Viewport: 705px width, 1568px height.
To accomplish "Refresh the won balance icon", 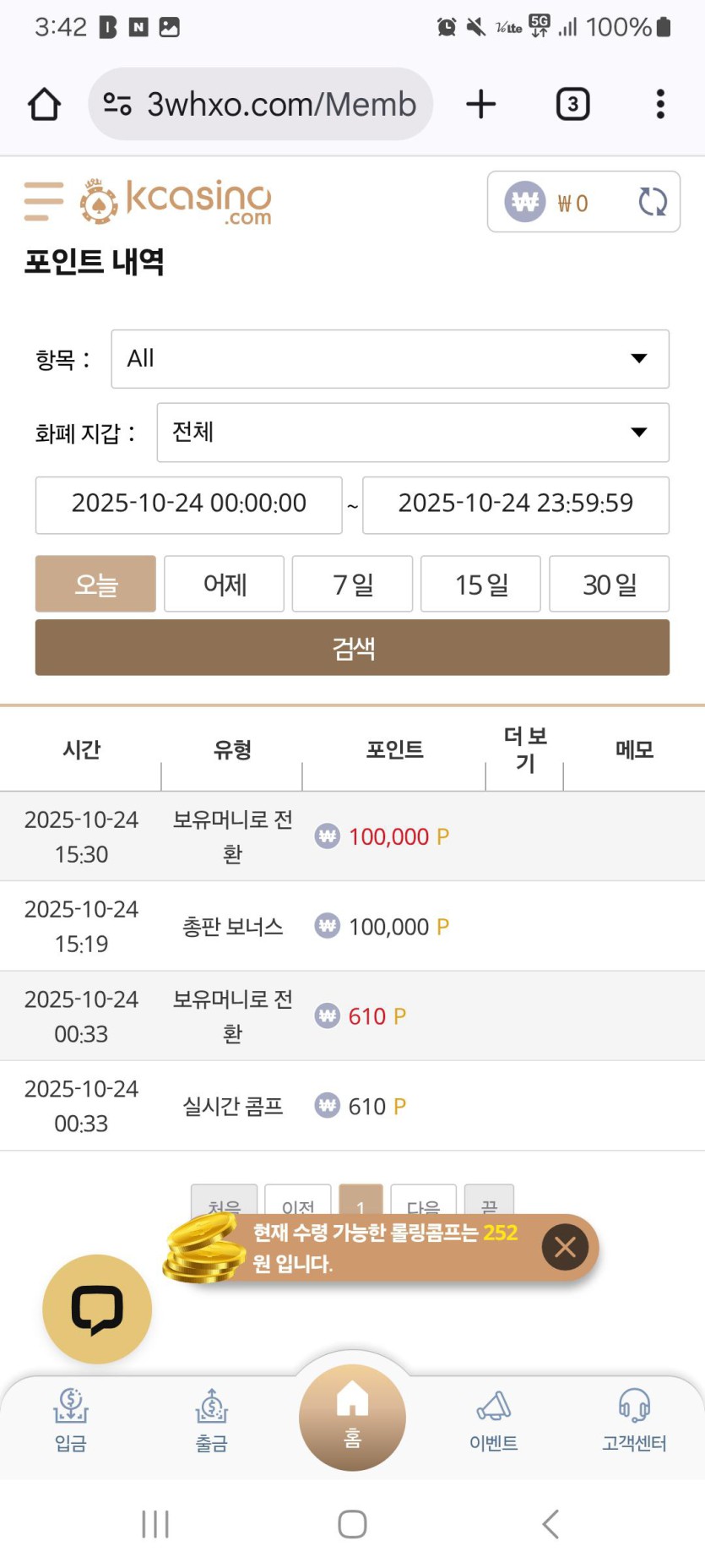I will pyautogui.click(x=652, y=202).
